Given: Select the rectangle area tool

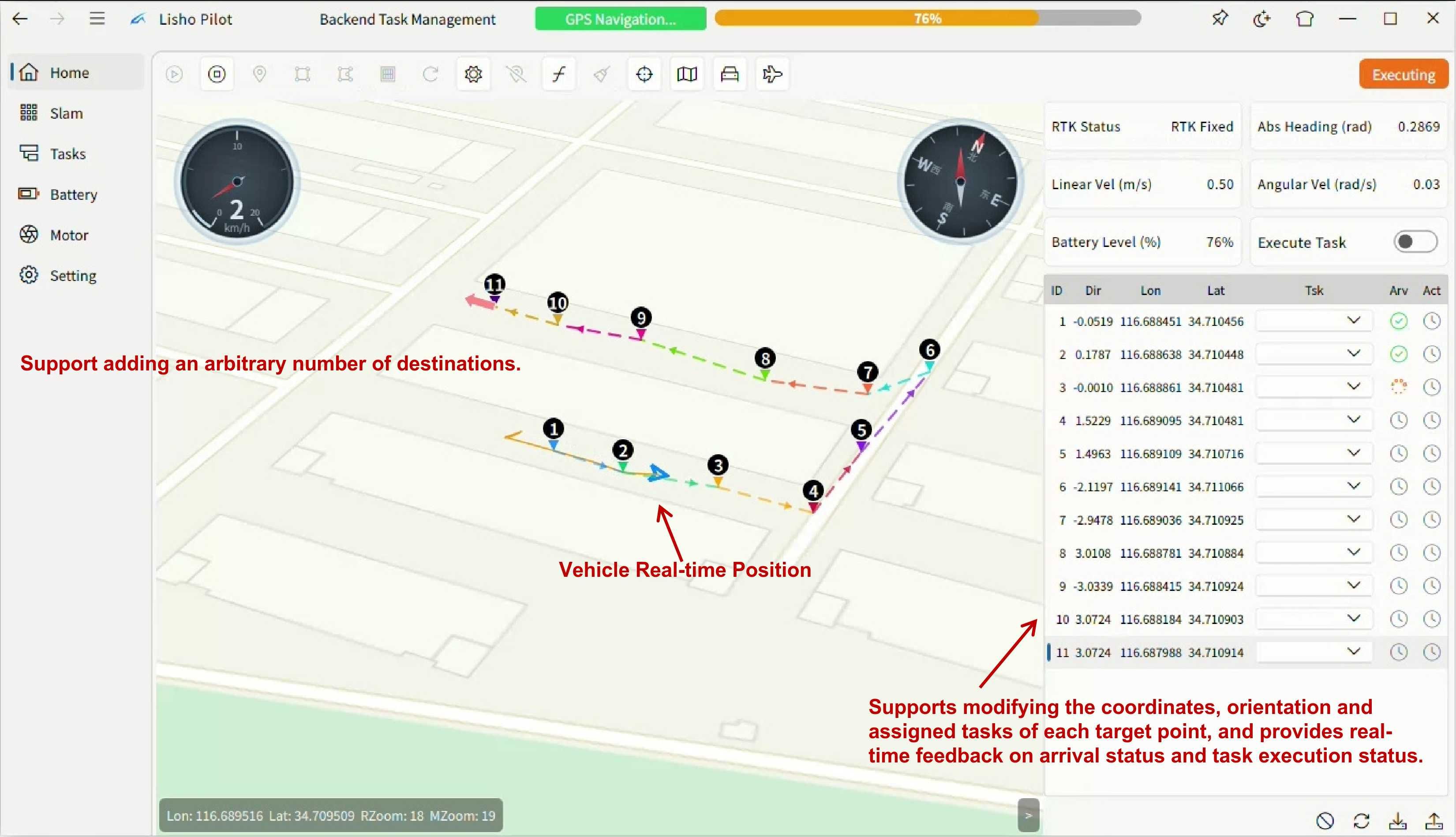Looking at the screenshot, I should pyautogui.click(x=302, y=74).
